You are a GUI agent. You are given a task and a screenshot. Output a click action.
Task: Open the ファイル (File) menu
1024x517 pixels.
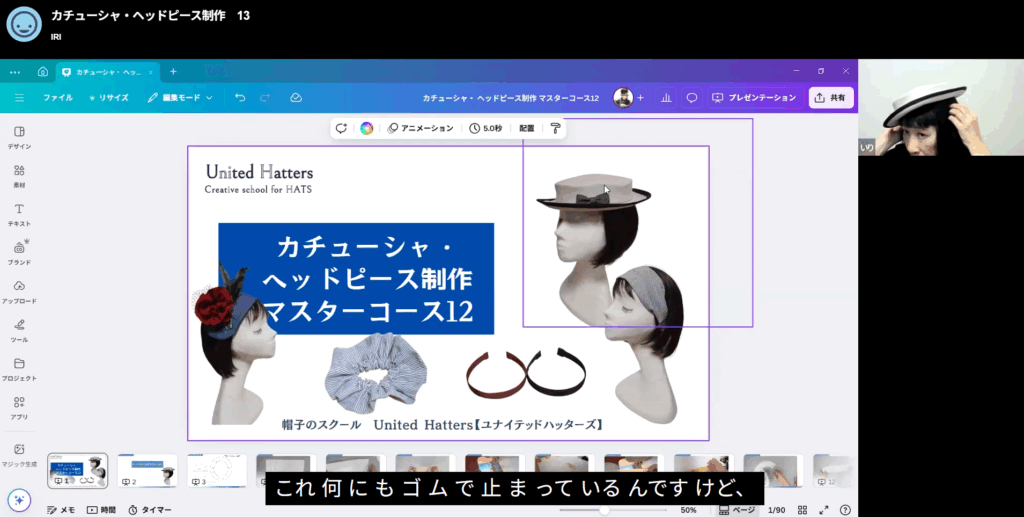[57, 98]
